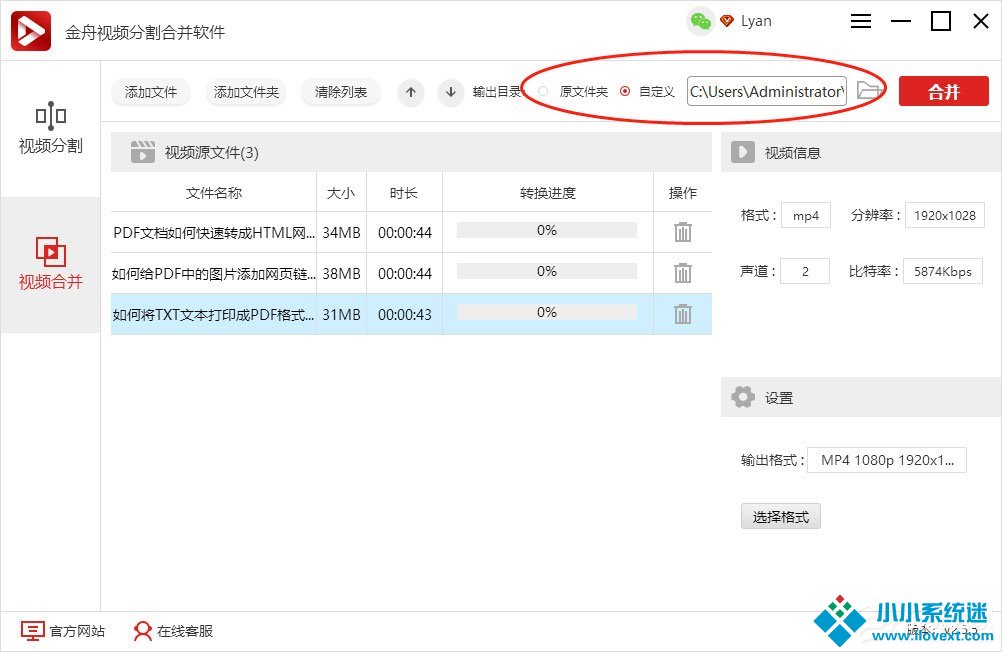Open the output folder browse icon

868,91
